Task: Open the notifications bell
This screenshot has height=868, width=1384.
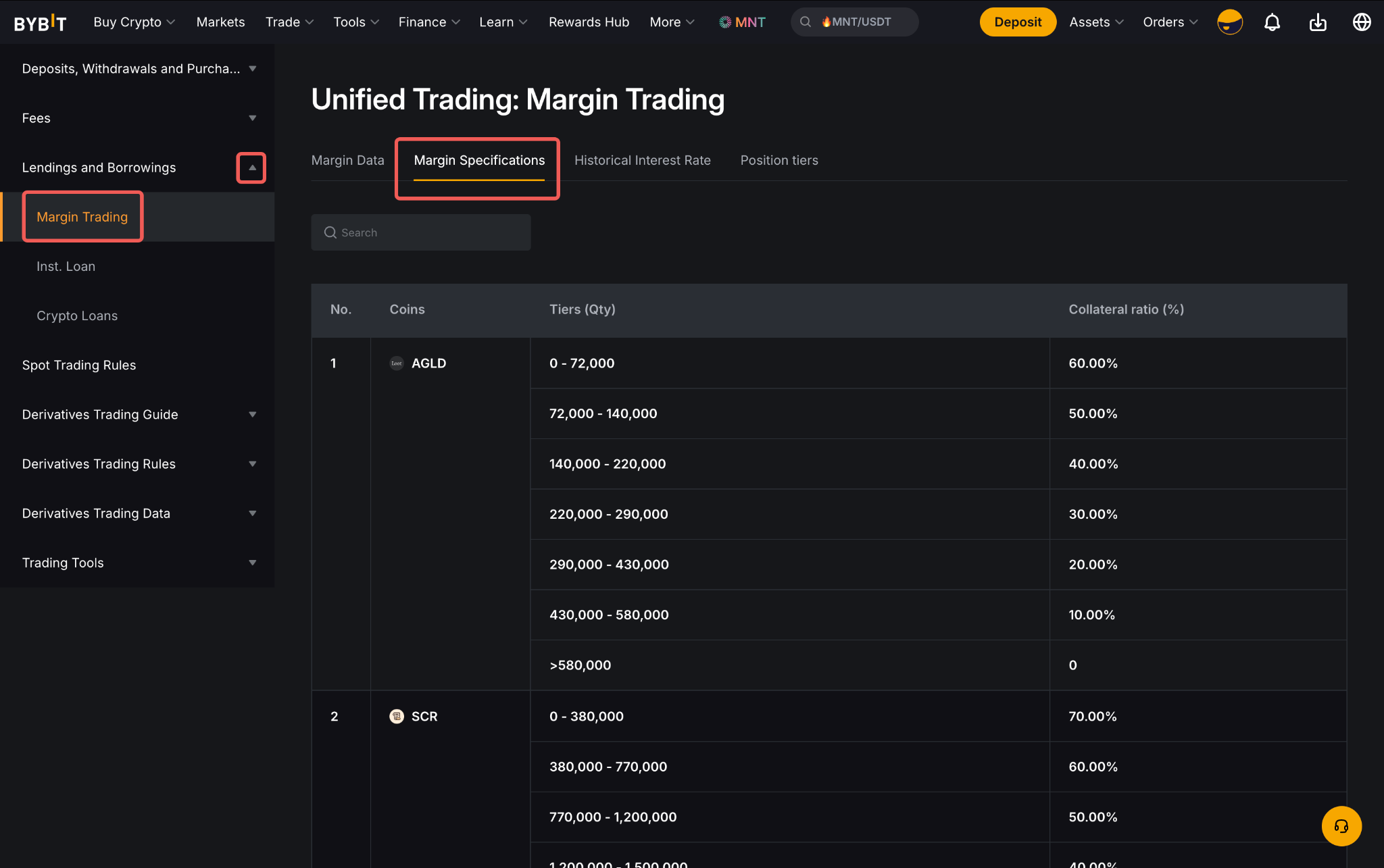Action: [x=1272, y=22]
